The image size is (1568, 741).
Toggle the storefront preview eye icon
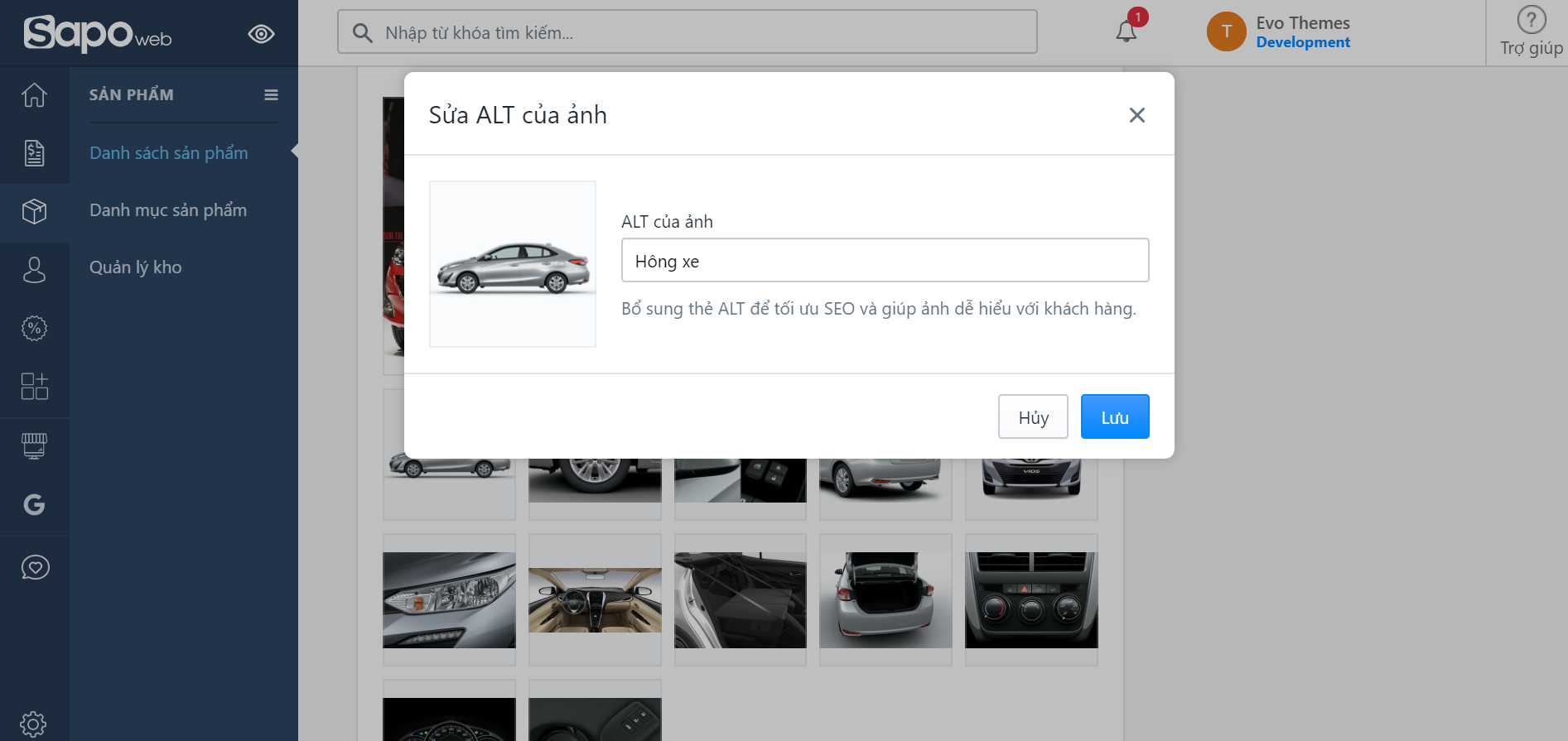click(261, 34)
